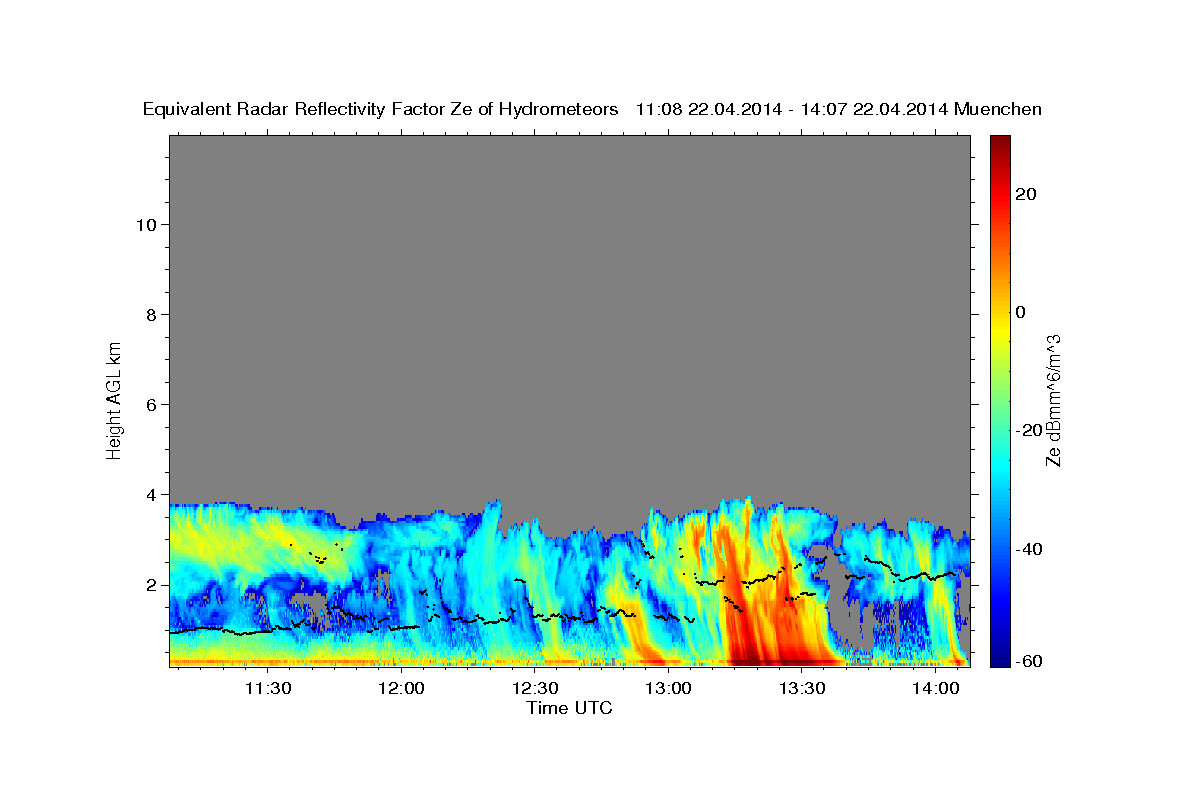Click the height tick label '4'

click(151, 494)
